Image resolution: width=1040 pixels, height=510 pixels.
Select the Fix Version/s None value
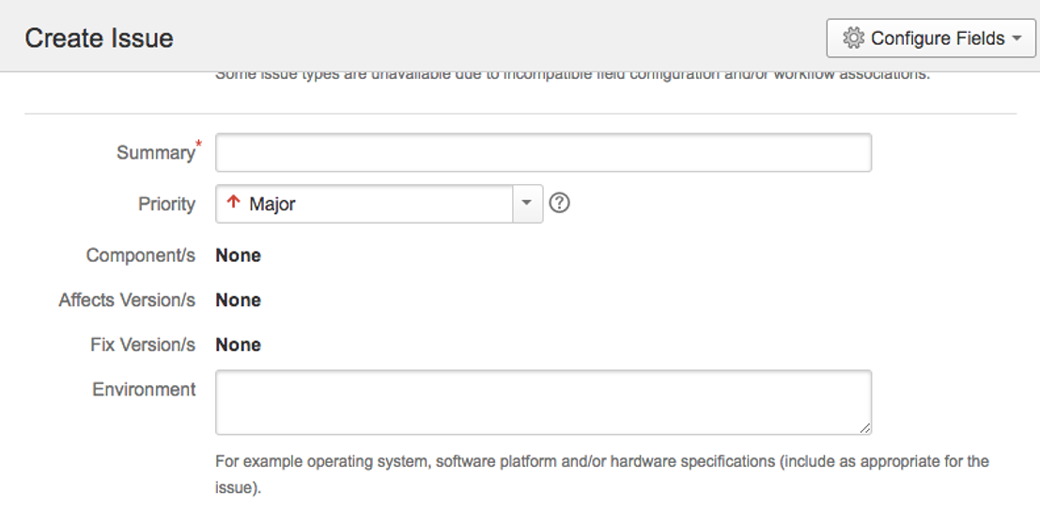(238, 345)
